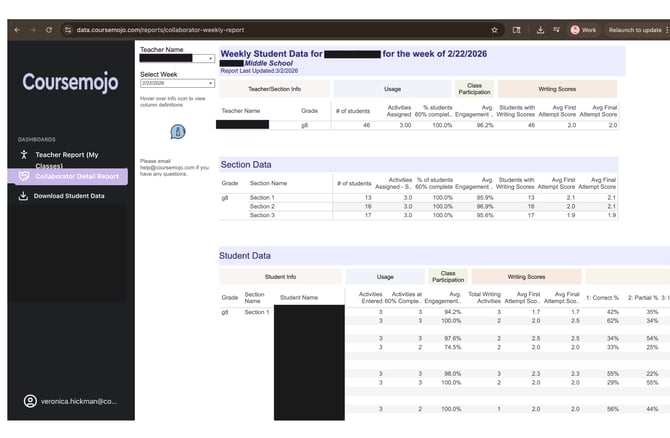Reload the page with the refresh icon
670x438 pixels.
point(49,30)
